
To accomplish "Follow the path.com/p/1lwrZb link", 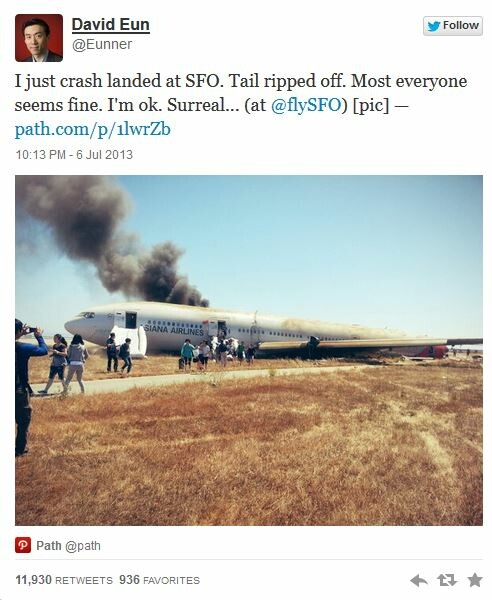I will (x=93, y=129).
